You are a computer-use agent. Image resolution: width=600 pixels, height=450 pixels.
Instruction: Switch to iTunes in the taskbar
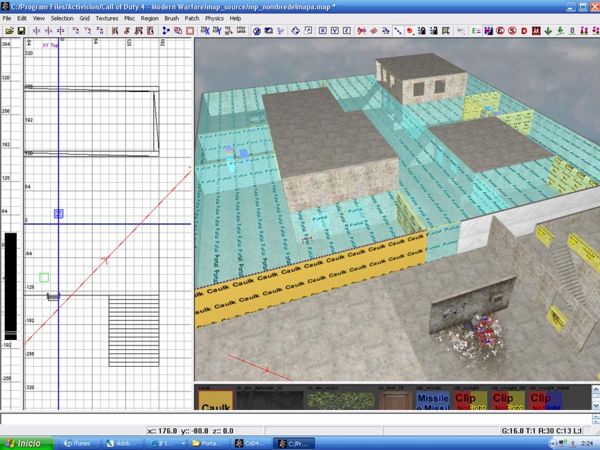pyautogui.click(x=78, y=443)
